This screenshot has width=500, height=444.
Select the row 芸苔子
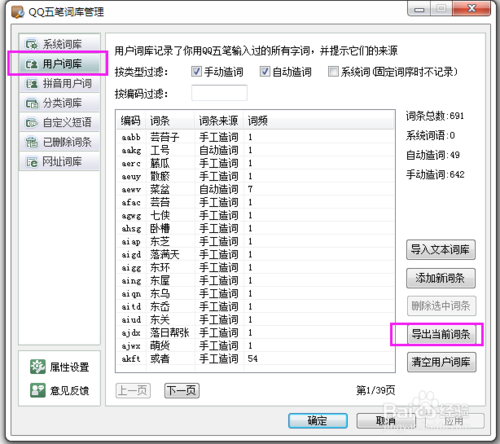click(255, 137)
